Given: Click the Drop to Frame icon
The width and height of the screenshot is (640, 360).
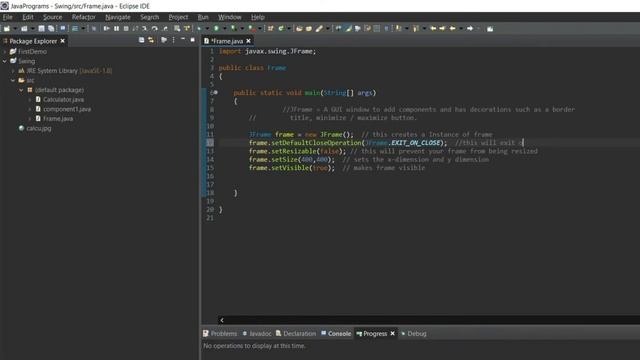Looking at the screenshot, I should tap(177, 29).
